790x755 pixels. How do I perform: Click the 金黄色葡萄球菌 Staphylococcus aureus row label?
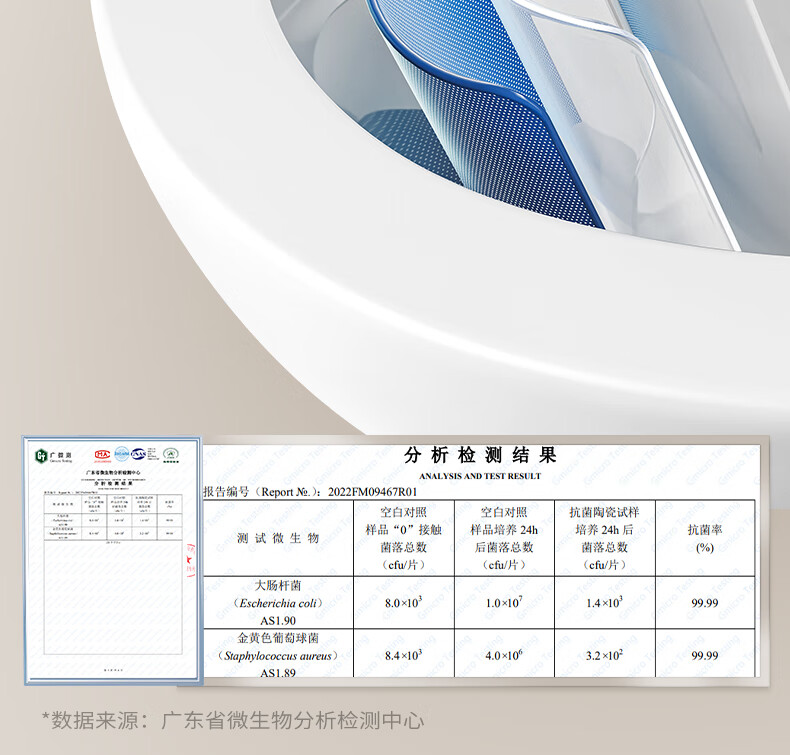point(278,655)
